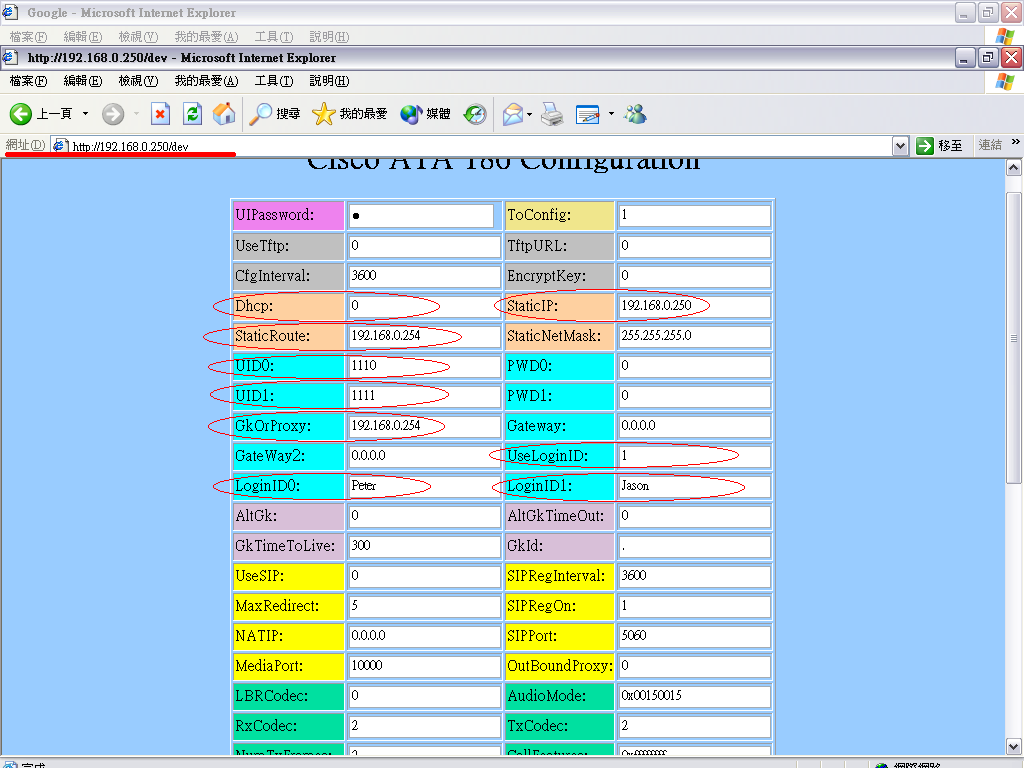
Task: Click the Back arrow toolbar icon
Action: pos(21,114)
